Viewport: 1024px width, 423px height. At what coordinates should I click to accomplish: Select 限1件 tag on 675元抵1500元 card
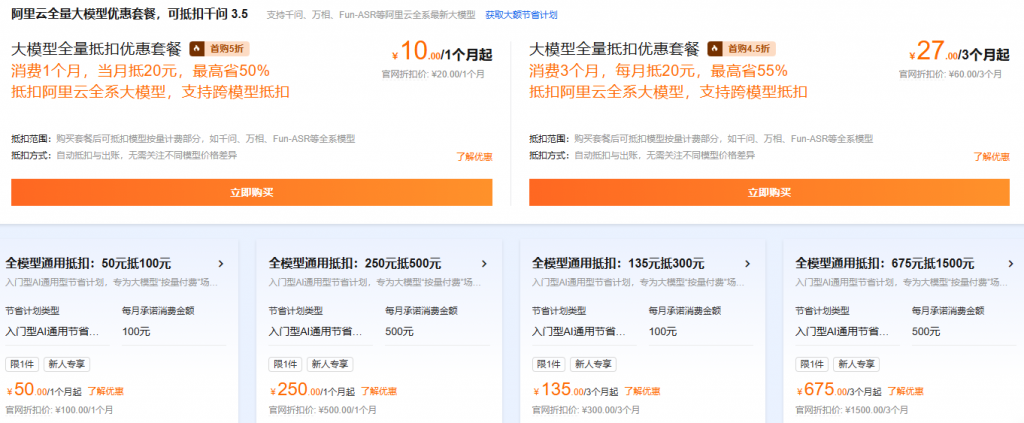(x=811, y=364)
